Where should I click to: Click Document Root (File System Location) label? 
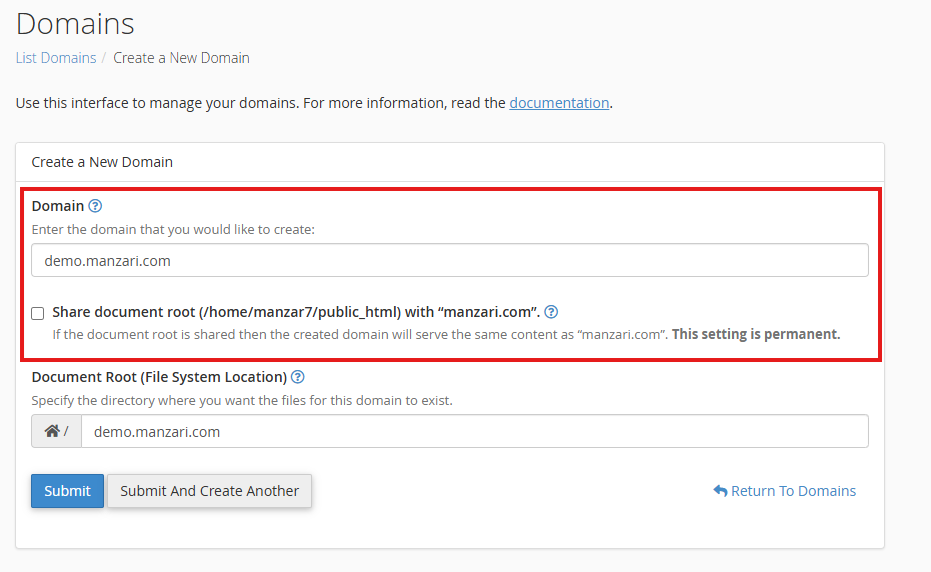point(159,377)
